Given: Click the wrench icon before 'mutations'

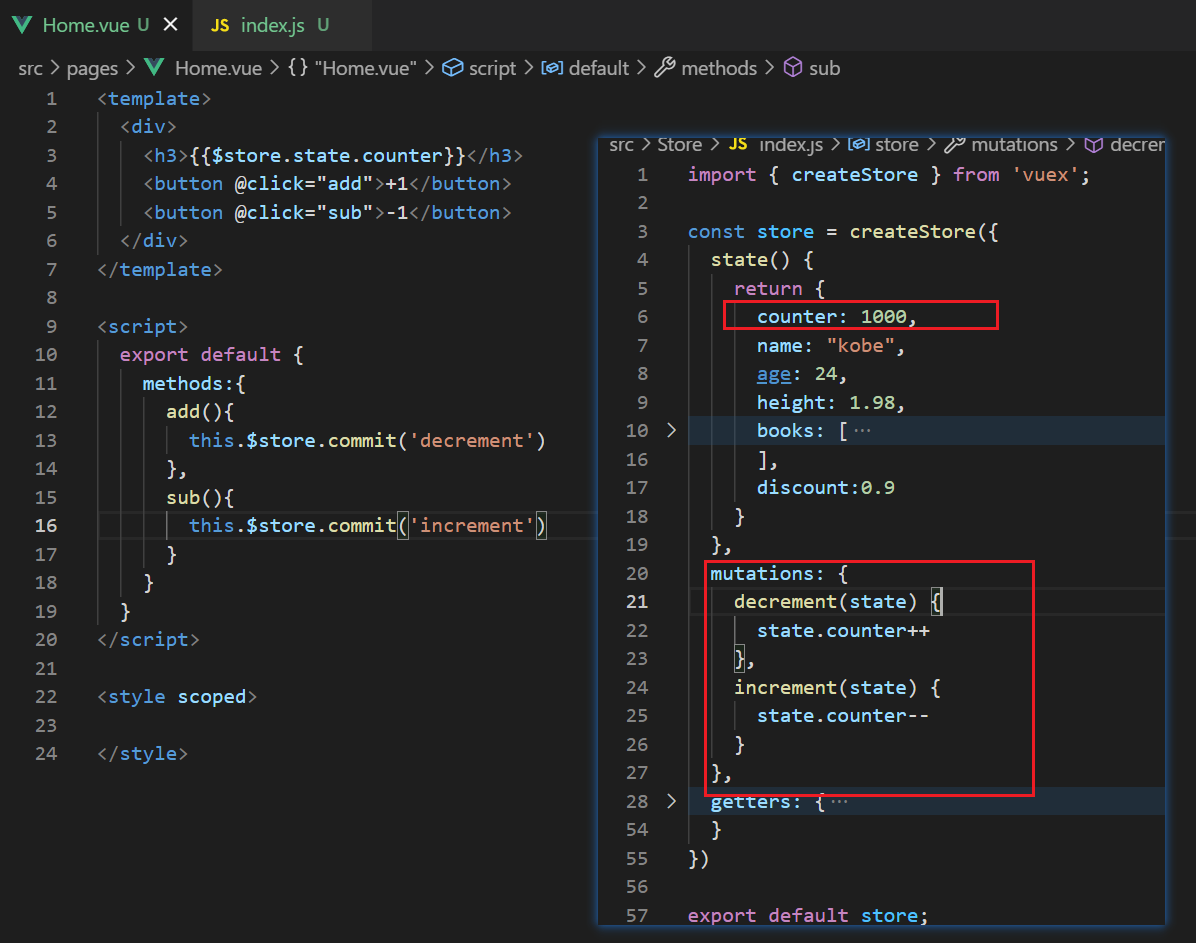Looking at the screenshot, I should (x=954, y=144).
